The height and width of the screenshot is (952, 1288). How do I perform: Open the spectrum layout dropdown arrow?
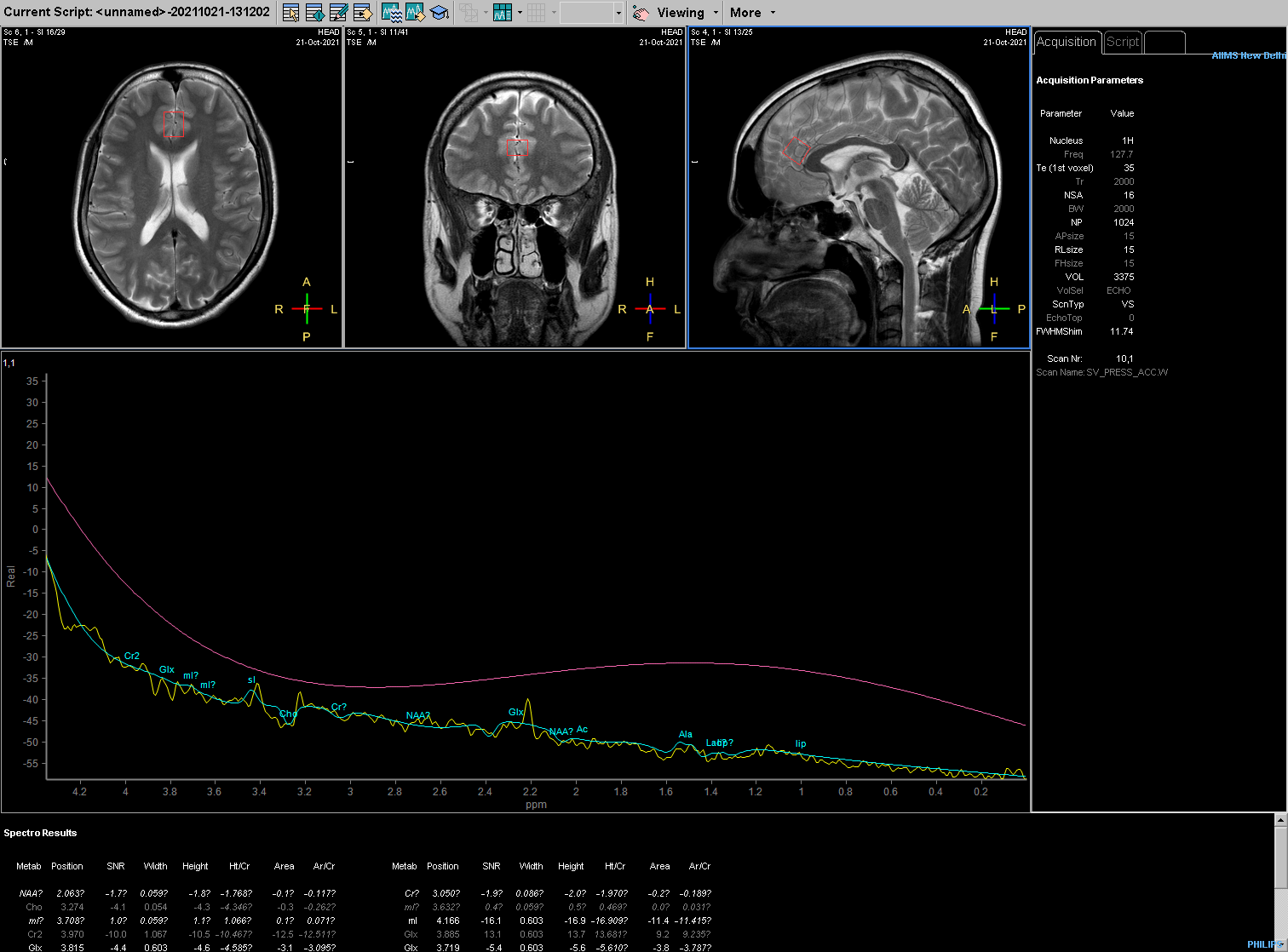pyautogui.click(x=519, y=13)
